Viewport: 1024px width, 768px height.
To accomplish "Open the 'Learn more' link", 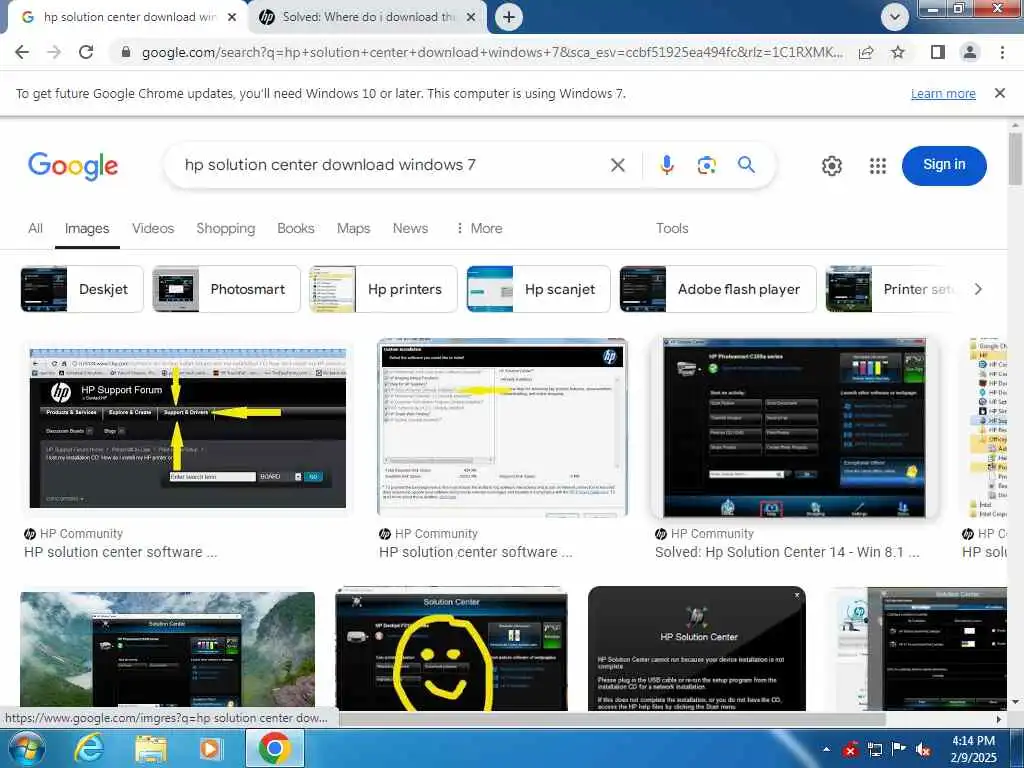I will pyautogui.click(x=943, y=93).
